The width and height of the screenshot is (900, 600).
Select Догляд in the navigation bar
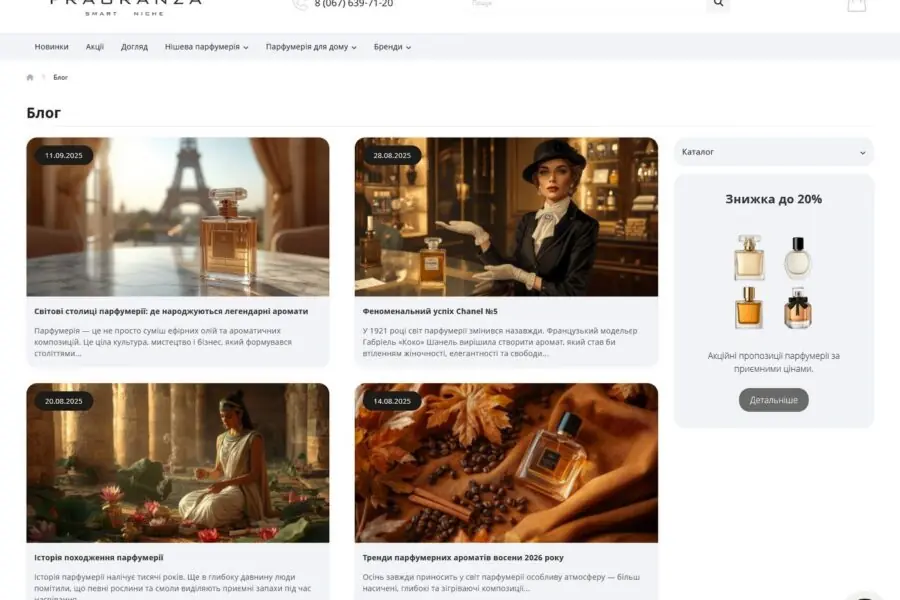pyautogui.click(x=134, y=47)
